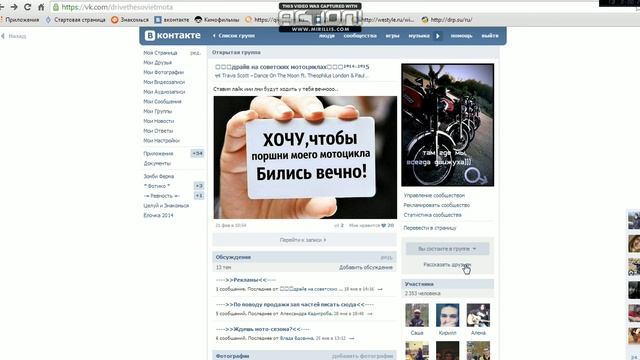
Task: Click the address bar URL
Action: pos(117,7)
